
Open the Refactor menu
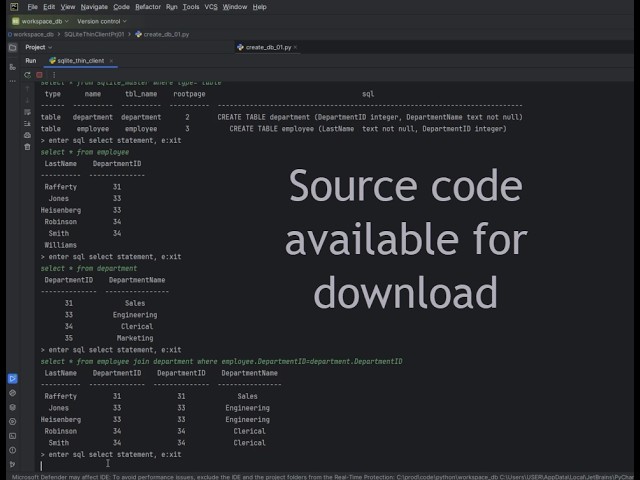pyautogui.click(x=148, y=7)
